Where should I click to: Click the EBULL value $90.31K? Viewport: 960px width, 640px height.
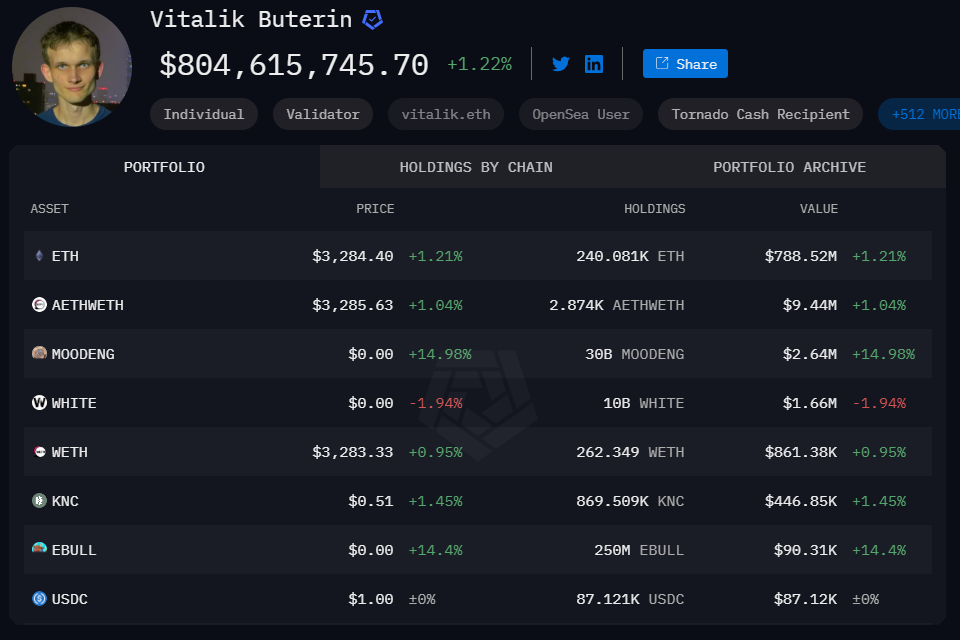(x=805, y=550)
